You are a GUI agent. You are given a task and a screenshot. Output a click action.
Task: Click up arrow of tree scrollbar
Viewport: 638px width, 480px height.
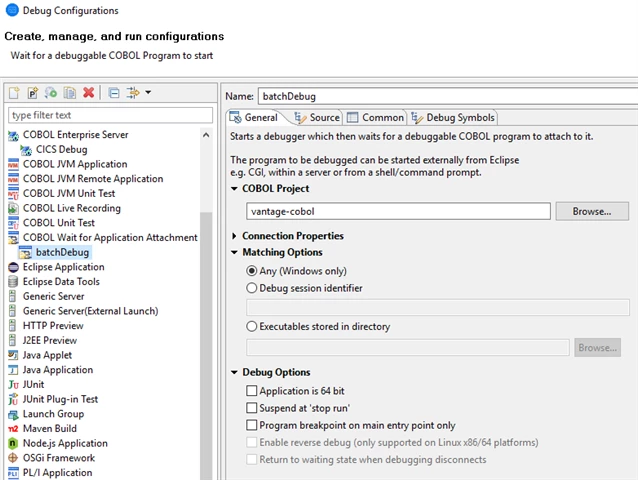[x=206, y=135]
